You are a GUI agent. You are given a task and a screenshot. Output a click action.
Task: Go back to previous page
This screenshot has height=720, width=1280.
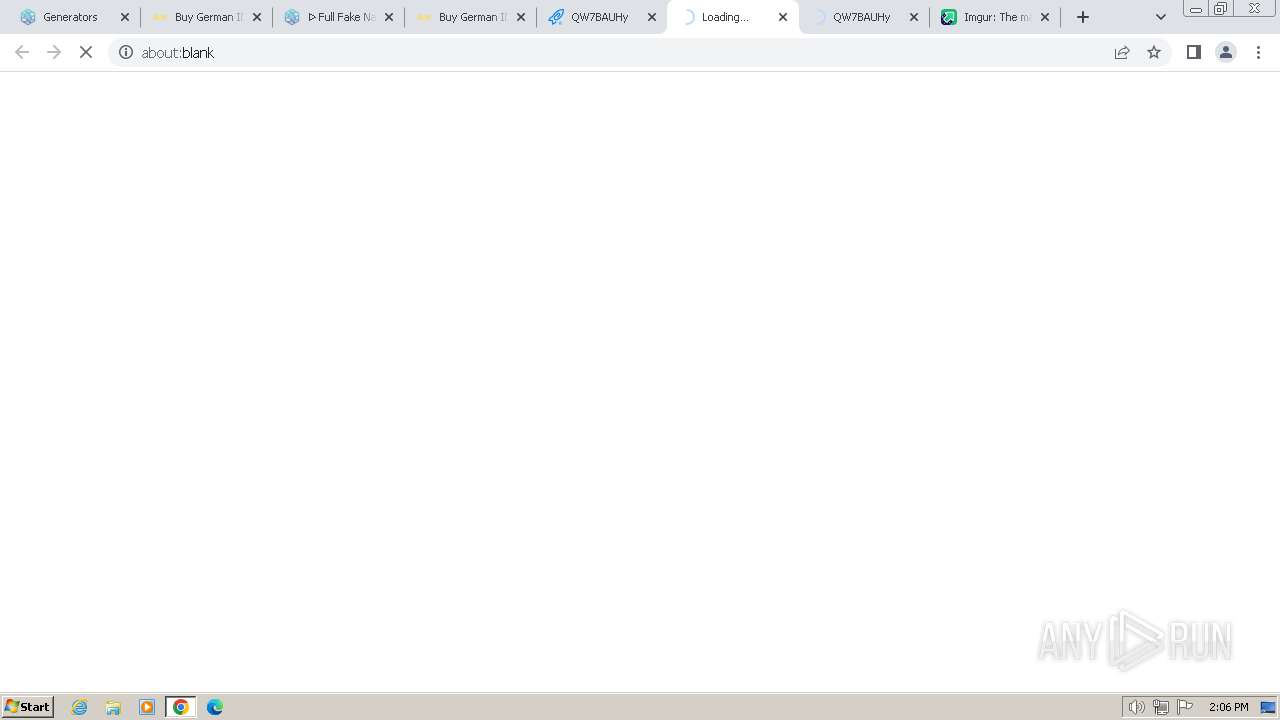(22, 52)
